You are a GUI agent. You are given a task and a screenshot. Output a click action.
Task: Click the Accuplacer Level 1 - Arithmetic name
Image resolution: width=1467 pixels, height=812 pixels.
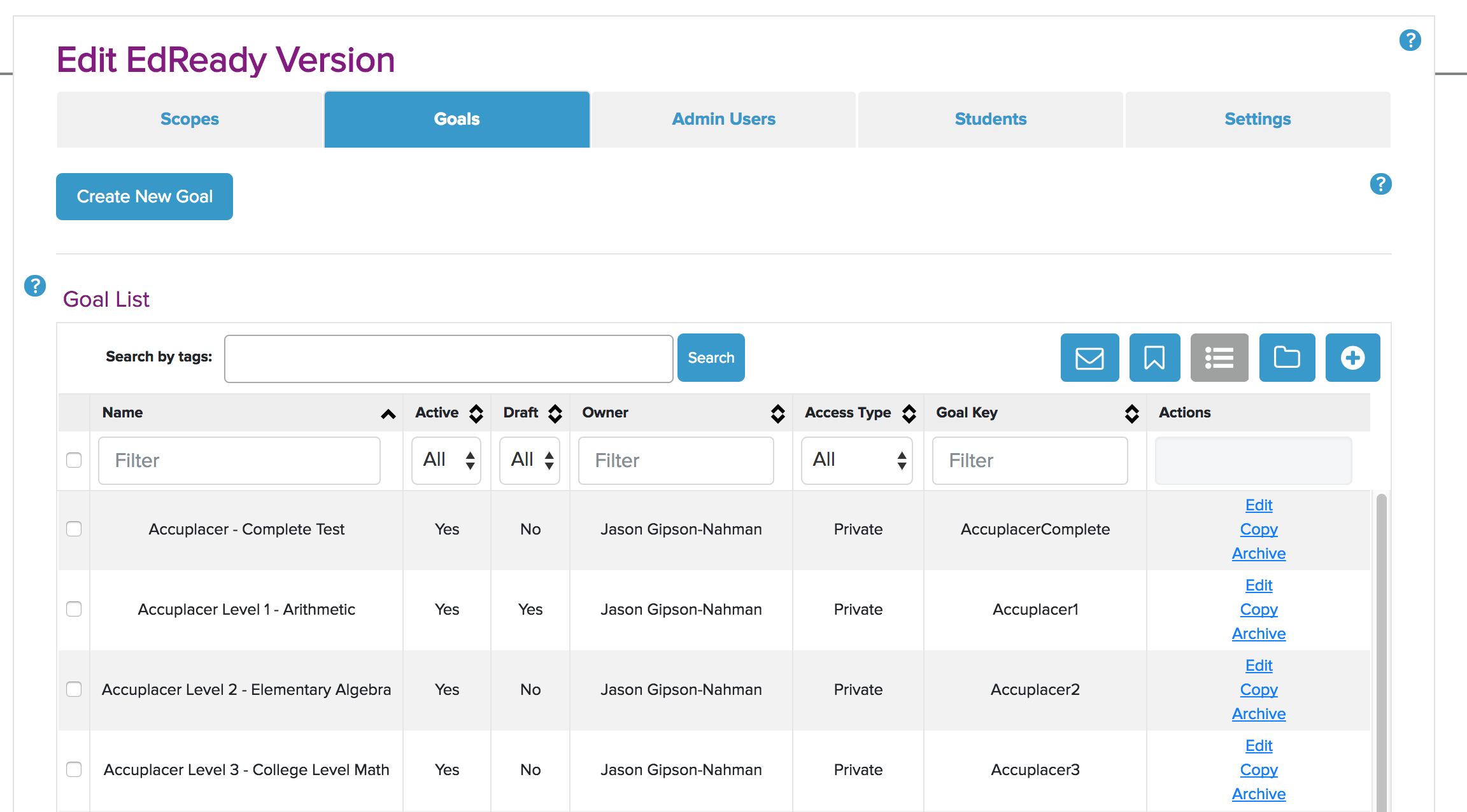246,610
